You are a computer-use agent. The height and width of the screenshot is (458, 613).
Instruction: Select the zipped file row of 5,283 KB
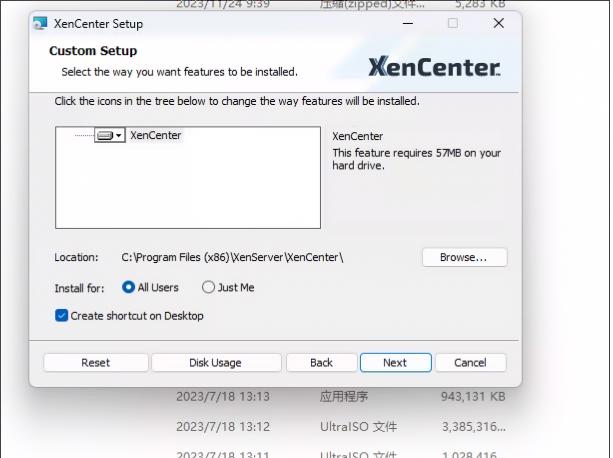340,4
